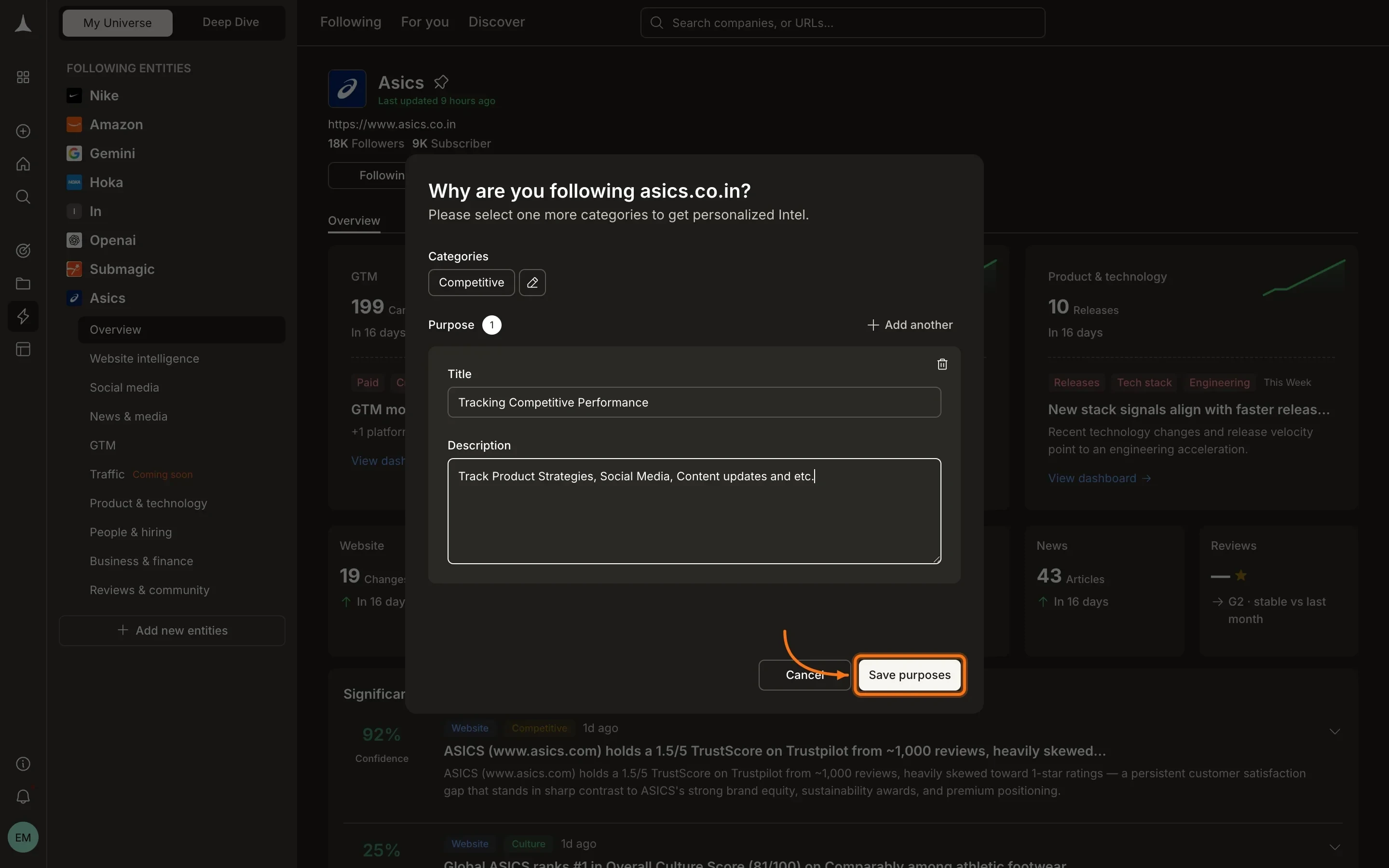This screenshot has height=868, width=1389.
Task: Open Social media in sidebar
Action: 124,388
